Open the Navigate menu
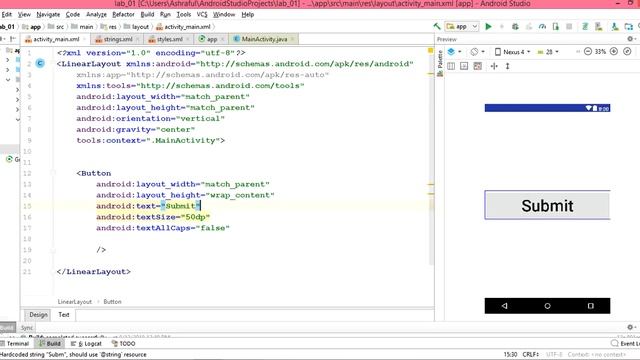This screenshot has width=640, height=360. (x=48, y=14)
